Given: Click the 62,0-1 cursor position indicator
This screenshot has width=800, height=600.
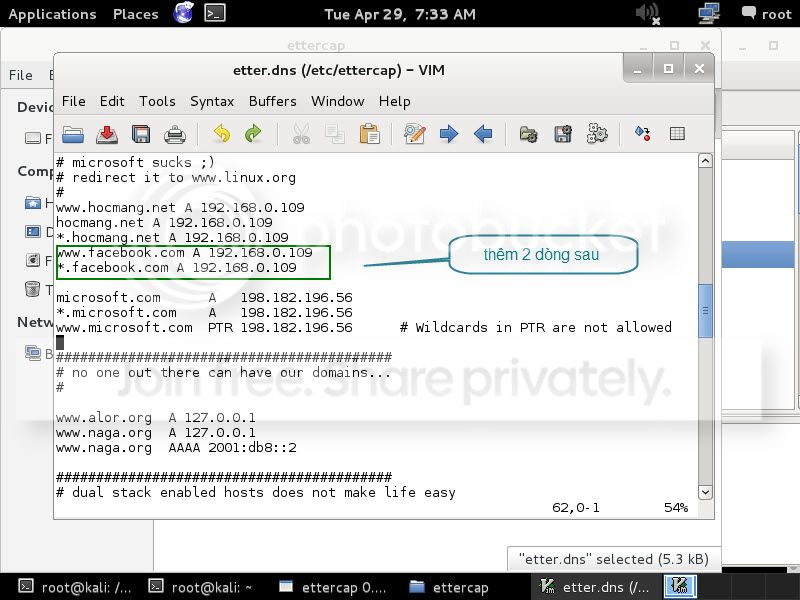Looking at the screenshot, I should [x=576, y=508].
